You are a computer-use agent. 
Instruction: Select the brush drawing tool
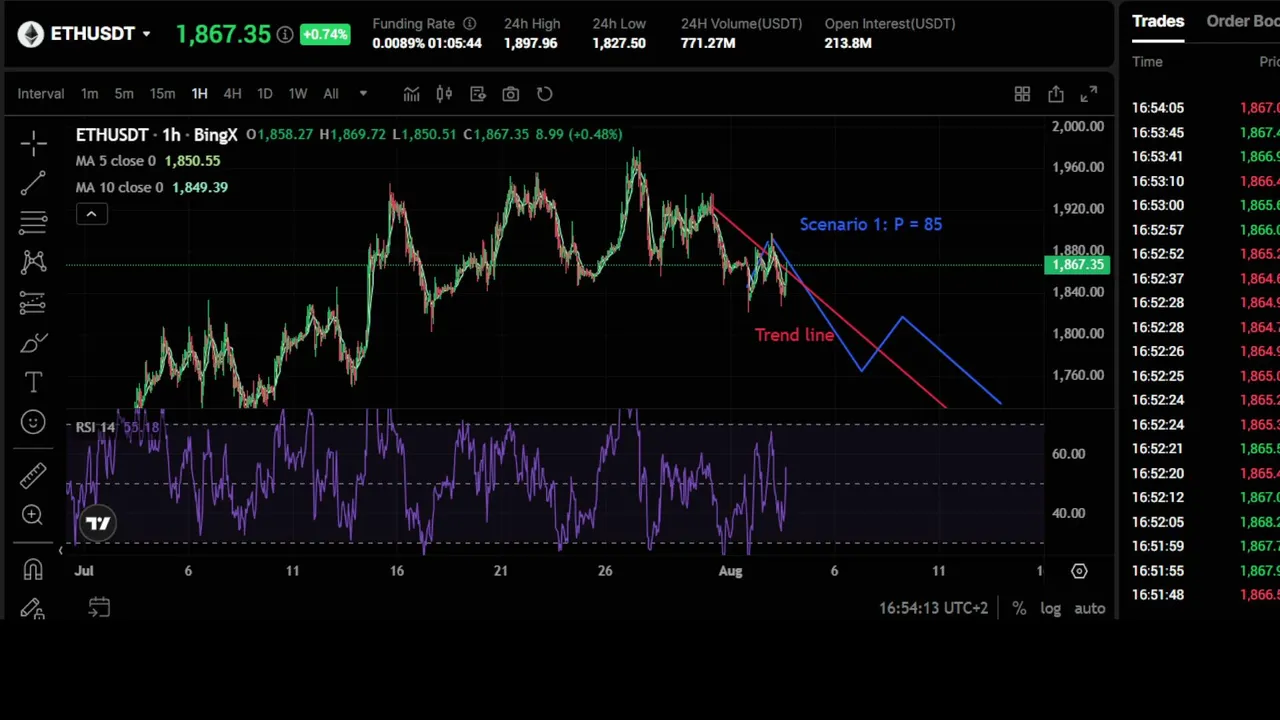coord(33,343)
